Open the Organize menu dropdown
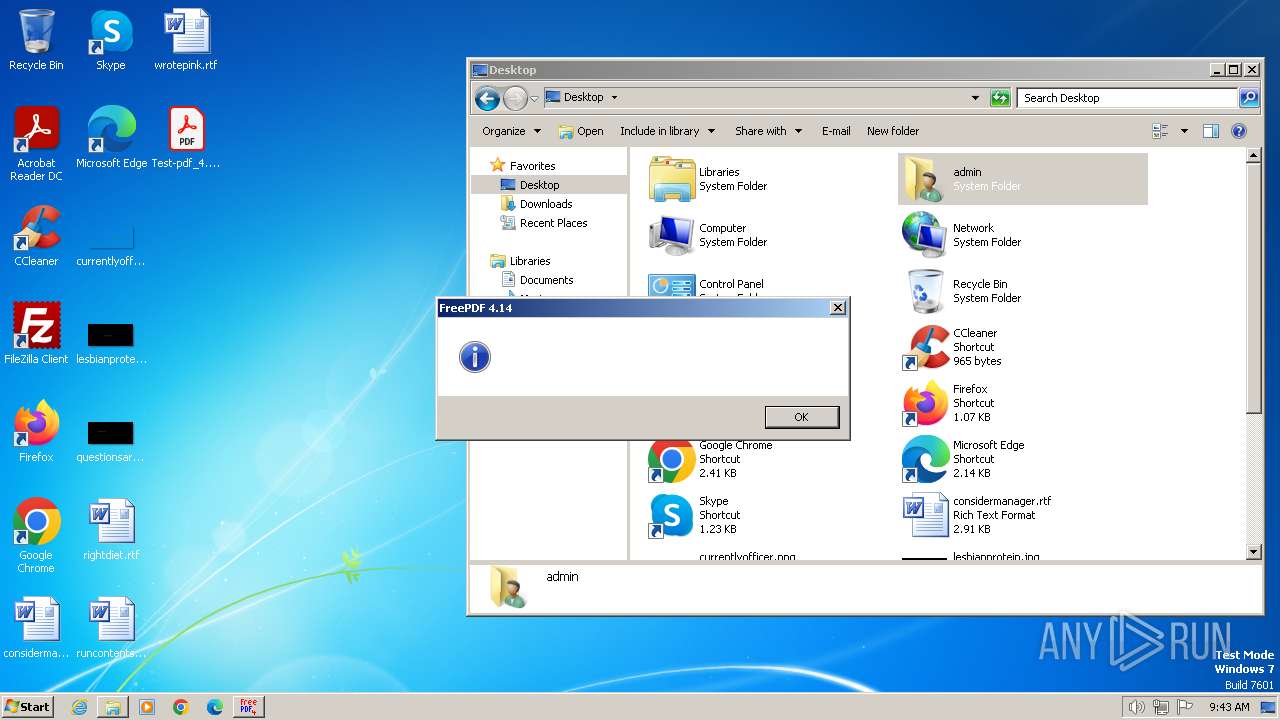 511,131
